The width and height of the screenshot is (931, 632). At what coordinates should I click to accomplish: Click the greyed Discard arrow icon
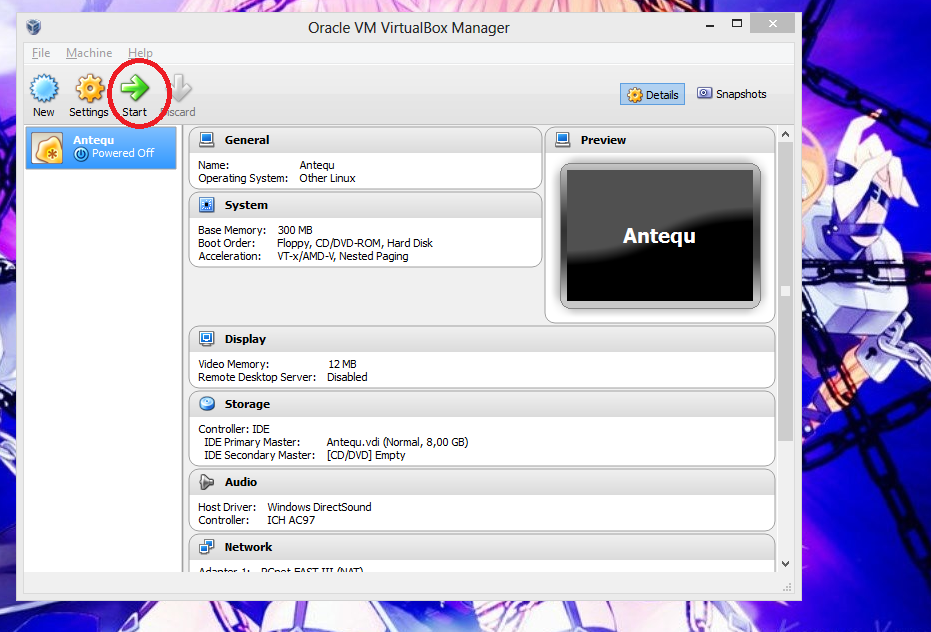tap(180, 88)
